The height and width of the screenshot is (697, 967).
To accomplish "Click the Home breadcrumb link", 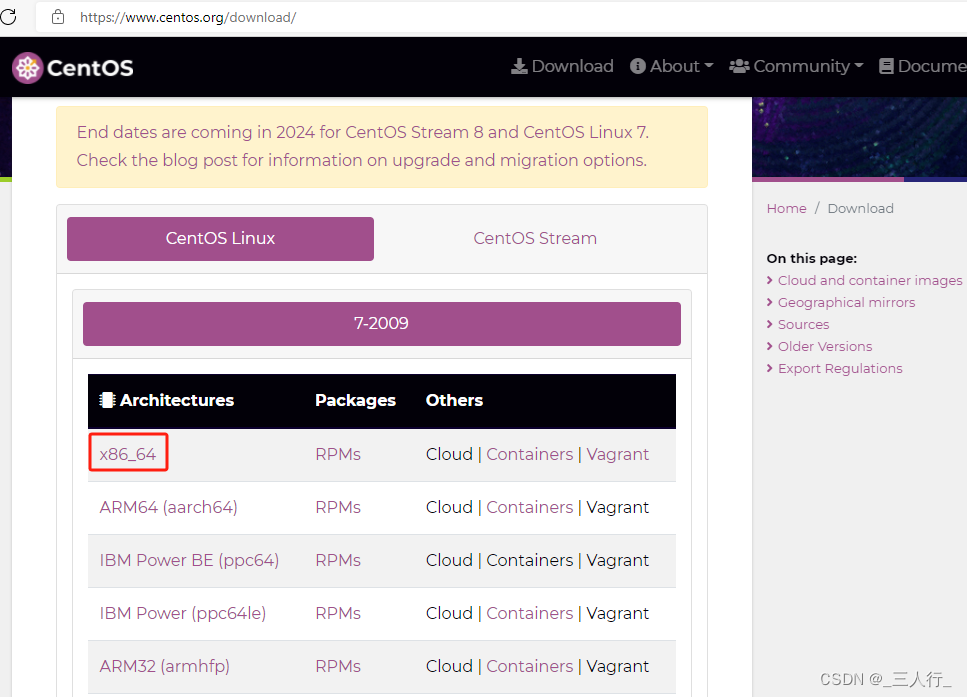I will tap(786, 208).
